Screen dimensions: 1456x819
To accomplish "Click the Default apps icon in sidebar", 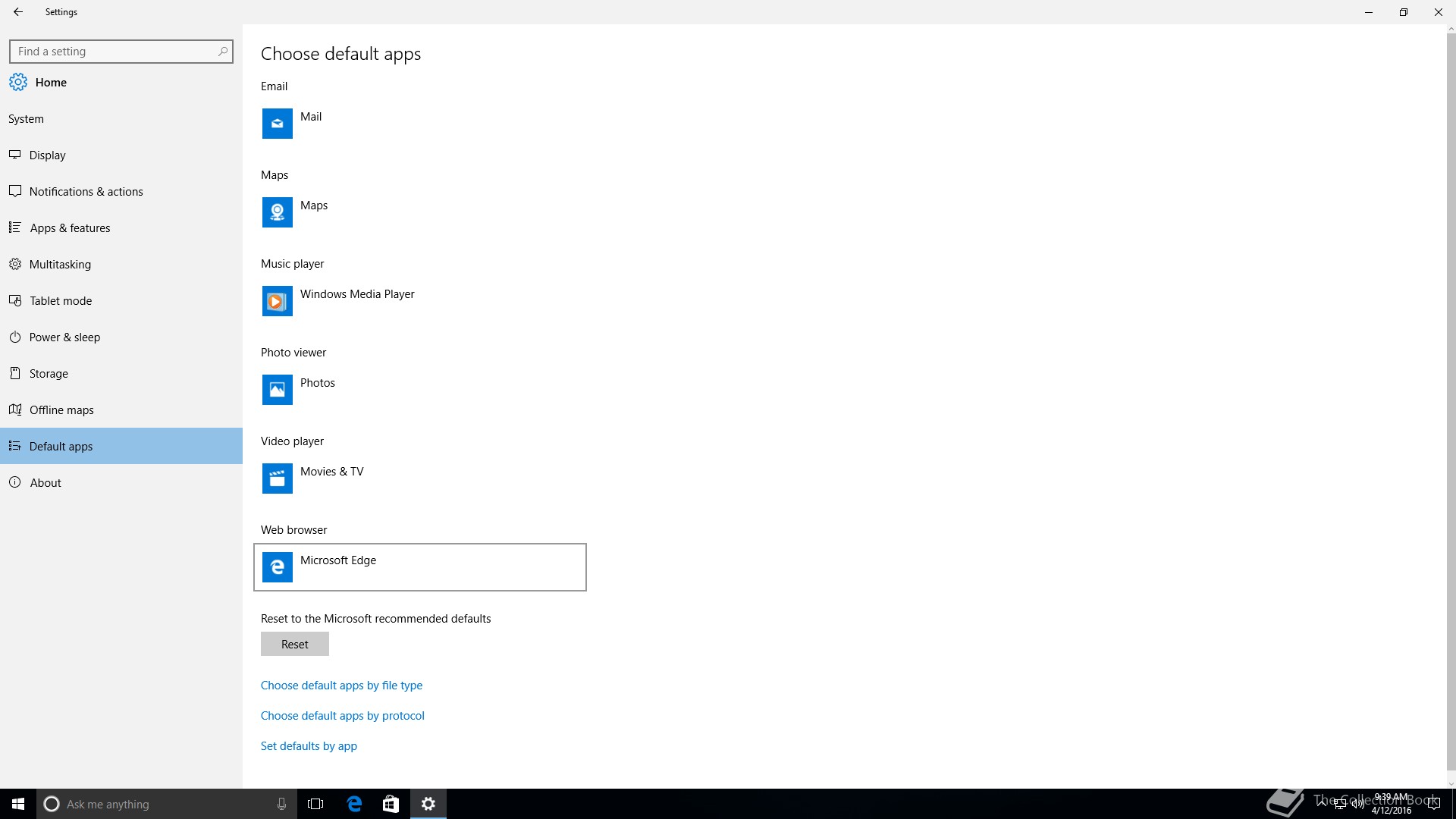I will [x=14, y=446].
